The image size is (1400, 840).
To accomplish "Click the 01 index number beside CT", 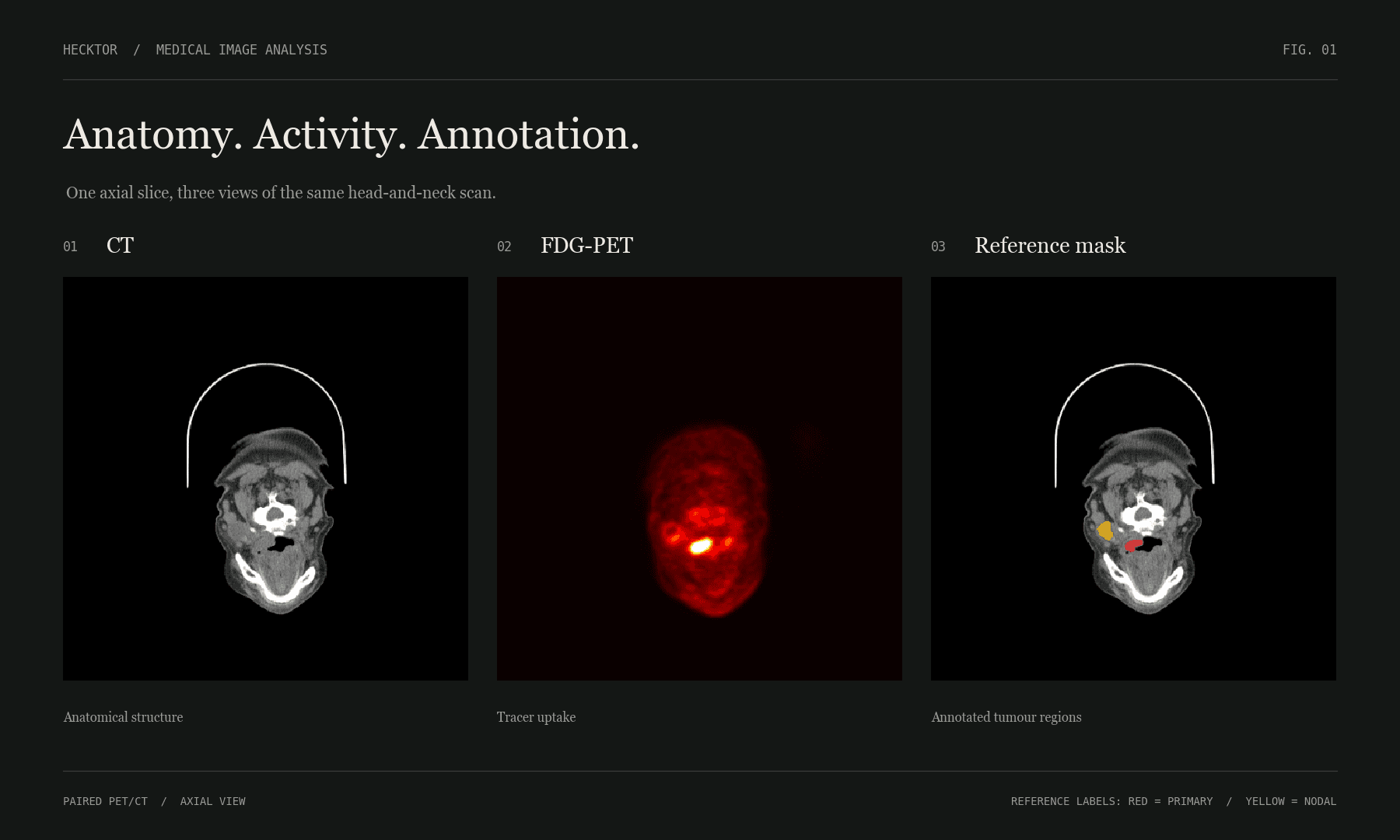I will click(x=70, y=247).
